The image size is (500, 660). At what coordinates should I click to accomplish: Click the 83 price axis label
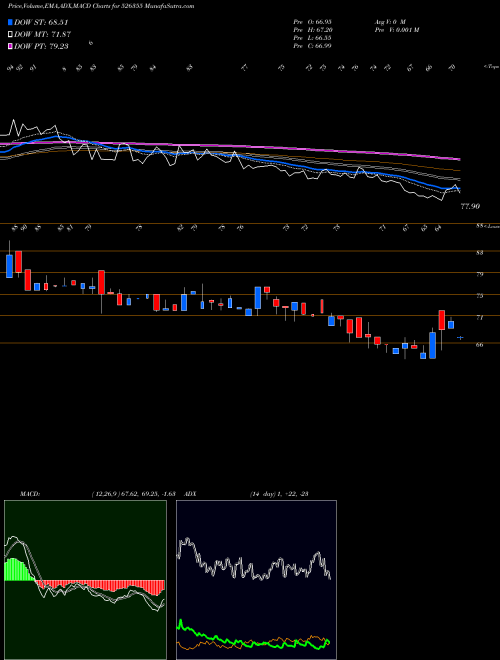click(479, 252)
